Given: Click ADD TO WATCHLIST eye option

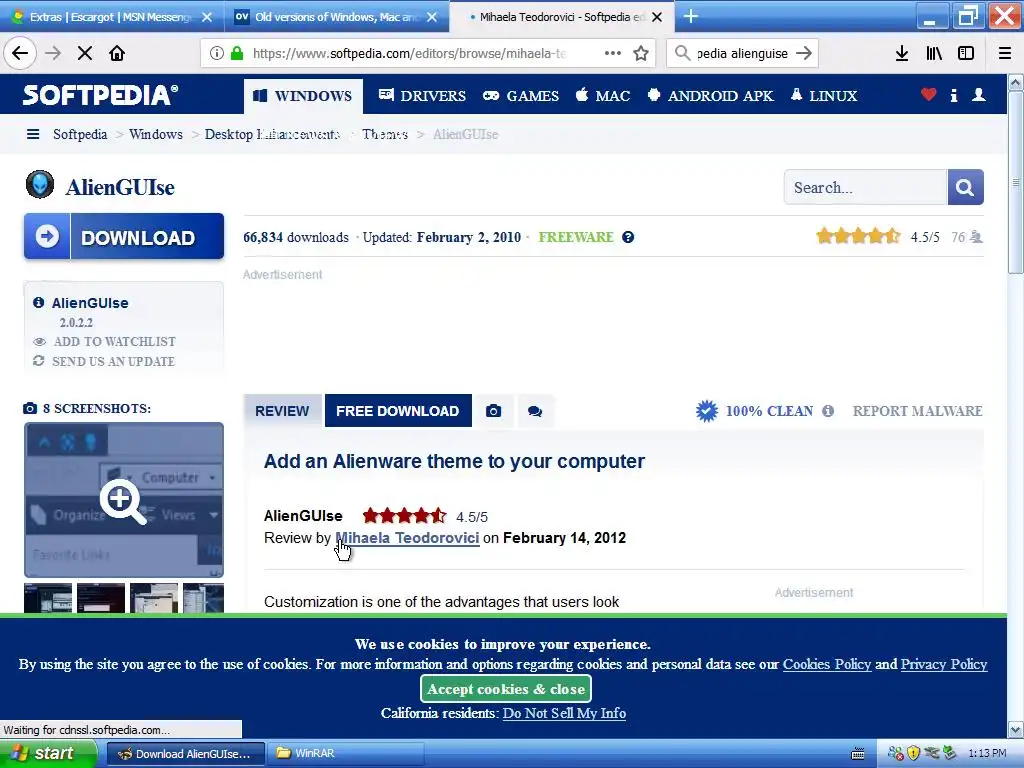Looking at the screenshot, I should (104, 342).
